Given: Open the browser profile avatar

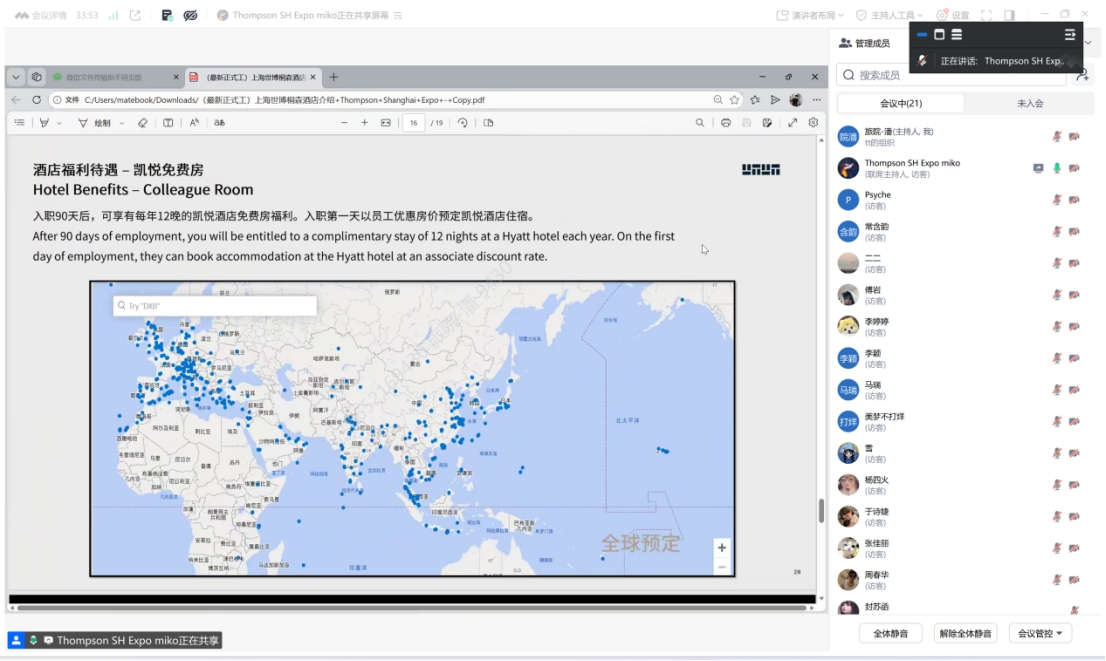Looking at the screenshot, I should coord(796,100).
